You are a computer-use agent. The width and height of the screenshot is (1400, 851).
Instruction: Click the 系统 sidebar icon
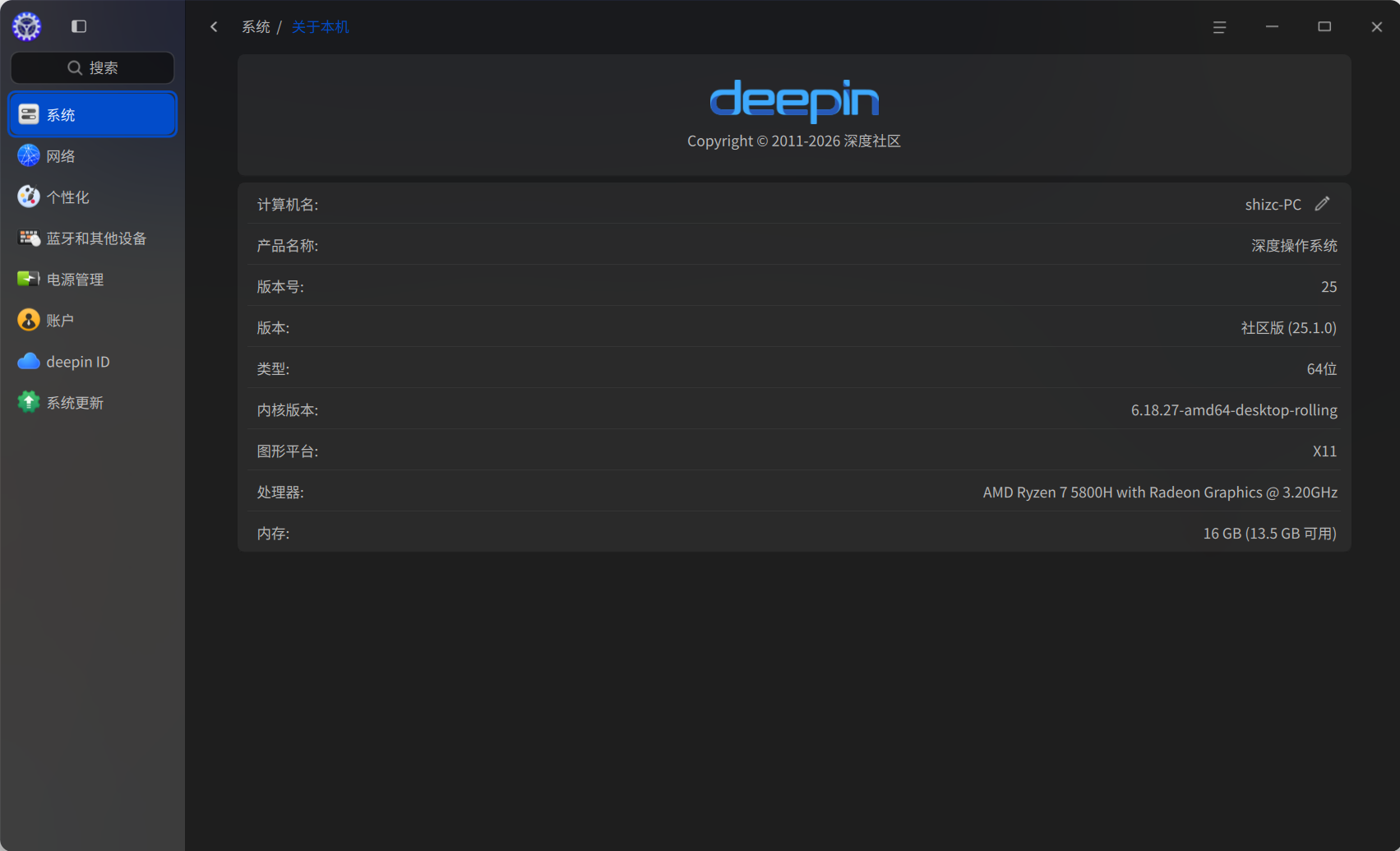click(29, 114)
